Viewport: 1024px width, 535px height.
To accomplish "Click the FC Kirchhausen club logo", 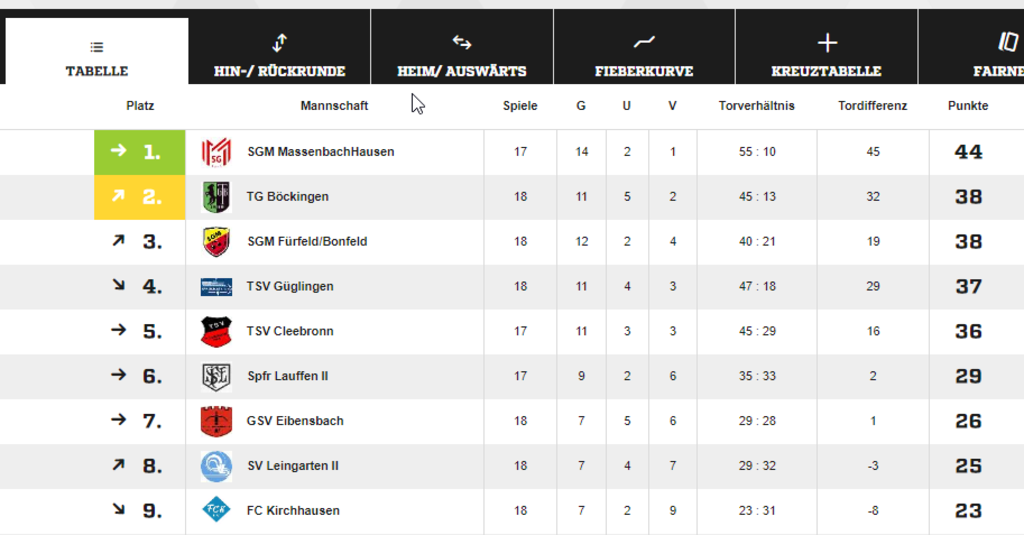I will coord(216,510).
